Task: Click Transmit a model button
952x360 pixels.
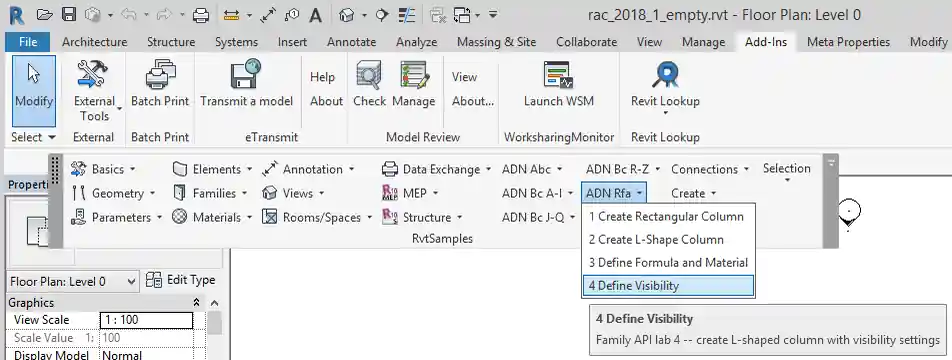Action: pyautogui.click(x=246, y=84)
